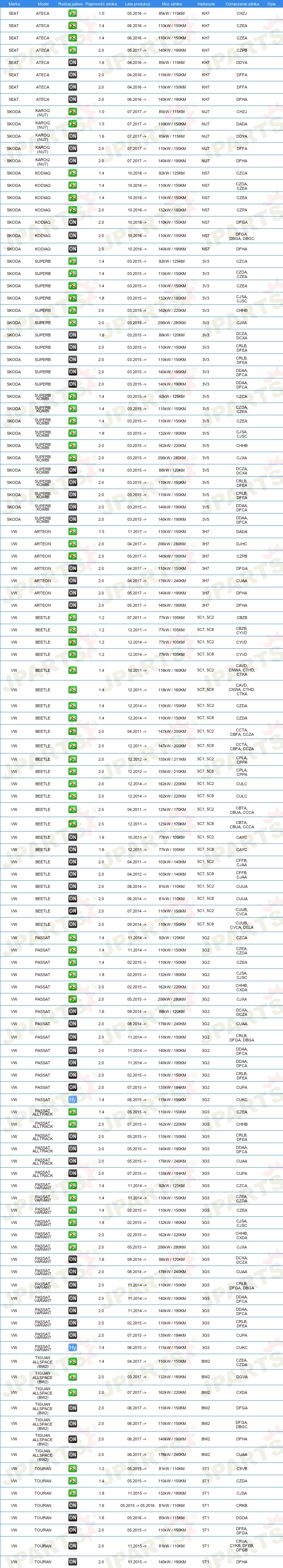Click the DGDA engine code cell
The image size is (283, 1568).
tap(242, 1518)
